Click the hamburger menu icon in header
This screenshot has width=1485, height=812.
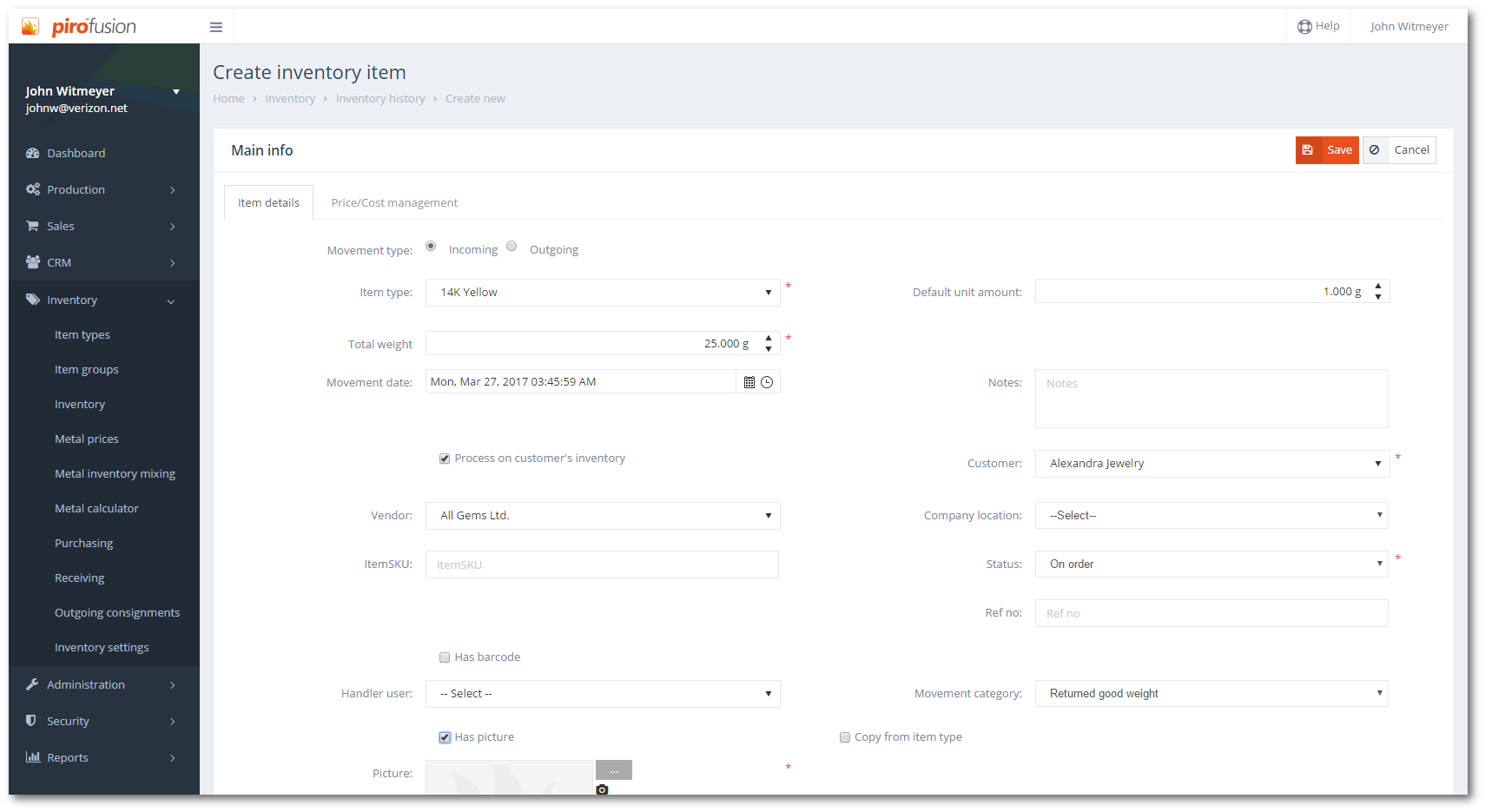click(x=216, y=28)
